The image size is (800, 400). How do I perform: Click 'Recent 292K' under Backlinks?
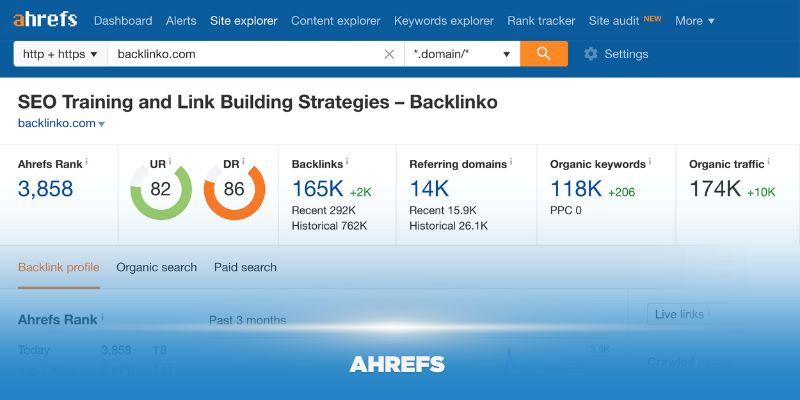coord(324,210)
